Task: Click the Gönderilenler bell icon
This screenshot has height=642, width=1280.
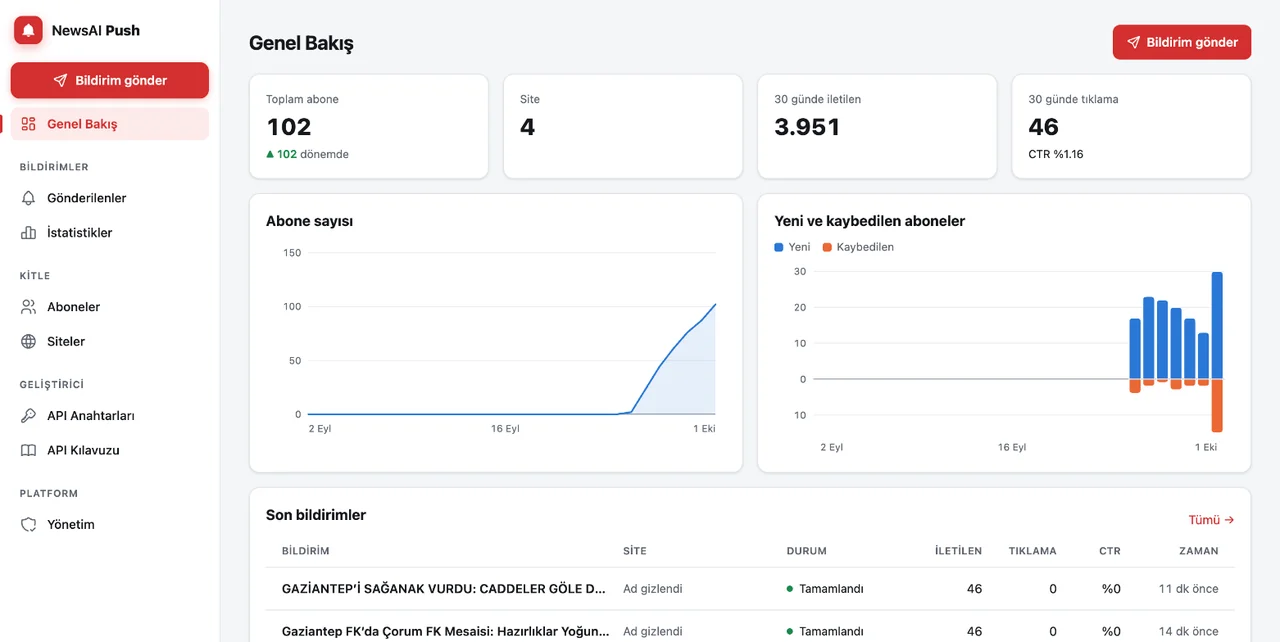Action: (29, 198)
